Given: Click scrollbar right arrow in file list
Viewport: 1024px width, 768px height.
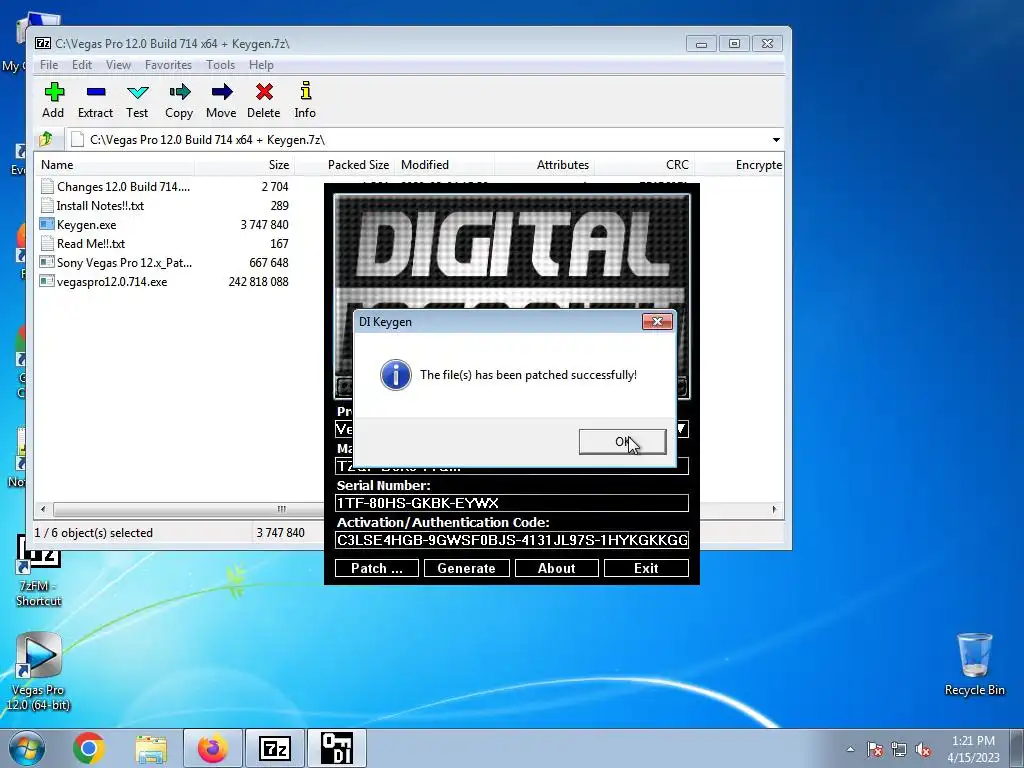Looking at the screenshot, I should pyautogui.click(x=775, y=509).
